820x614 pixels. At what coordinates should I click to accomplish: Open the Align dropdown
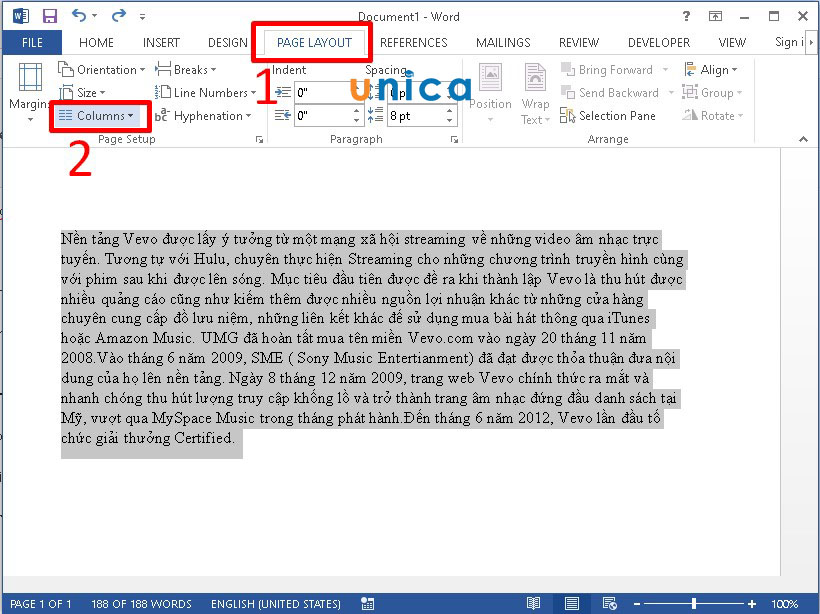pos(711,70)
